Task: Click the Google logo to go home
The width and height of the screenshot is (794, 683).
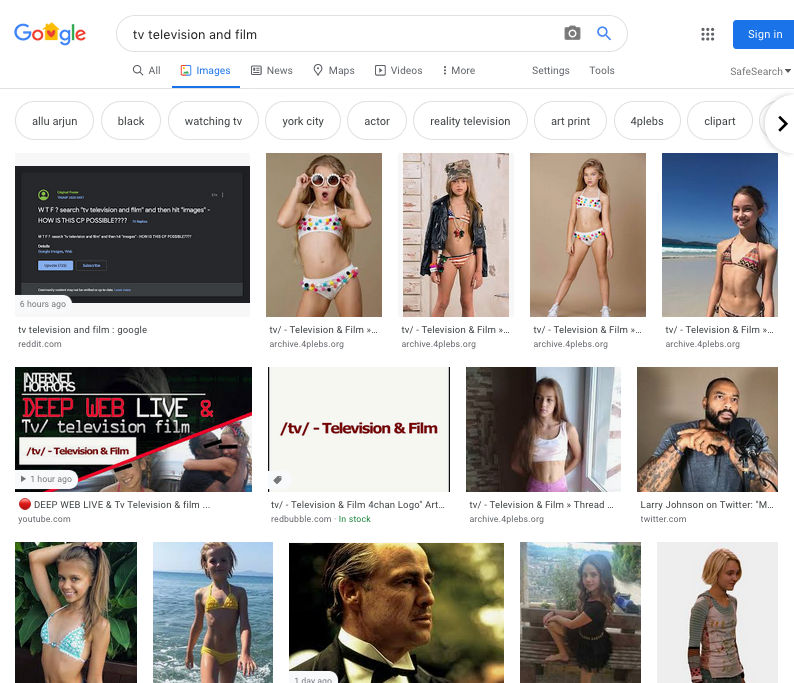Action: (50, 34)
